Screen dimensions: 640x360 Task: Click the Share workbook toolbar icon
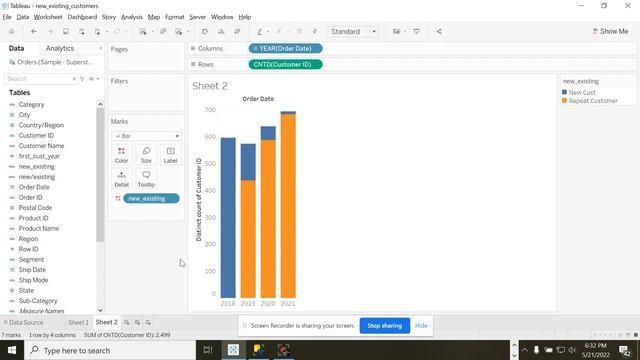click(x=439, y=31)
